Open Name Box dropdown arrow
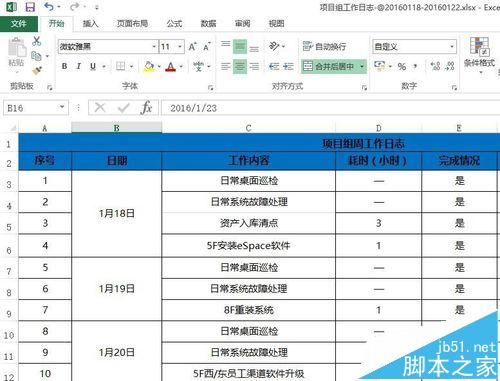Viewport: 500px width, 381px height. pyautogui.click(x=62, y=107)
